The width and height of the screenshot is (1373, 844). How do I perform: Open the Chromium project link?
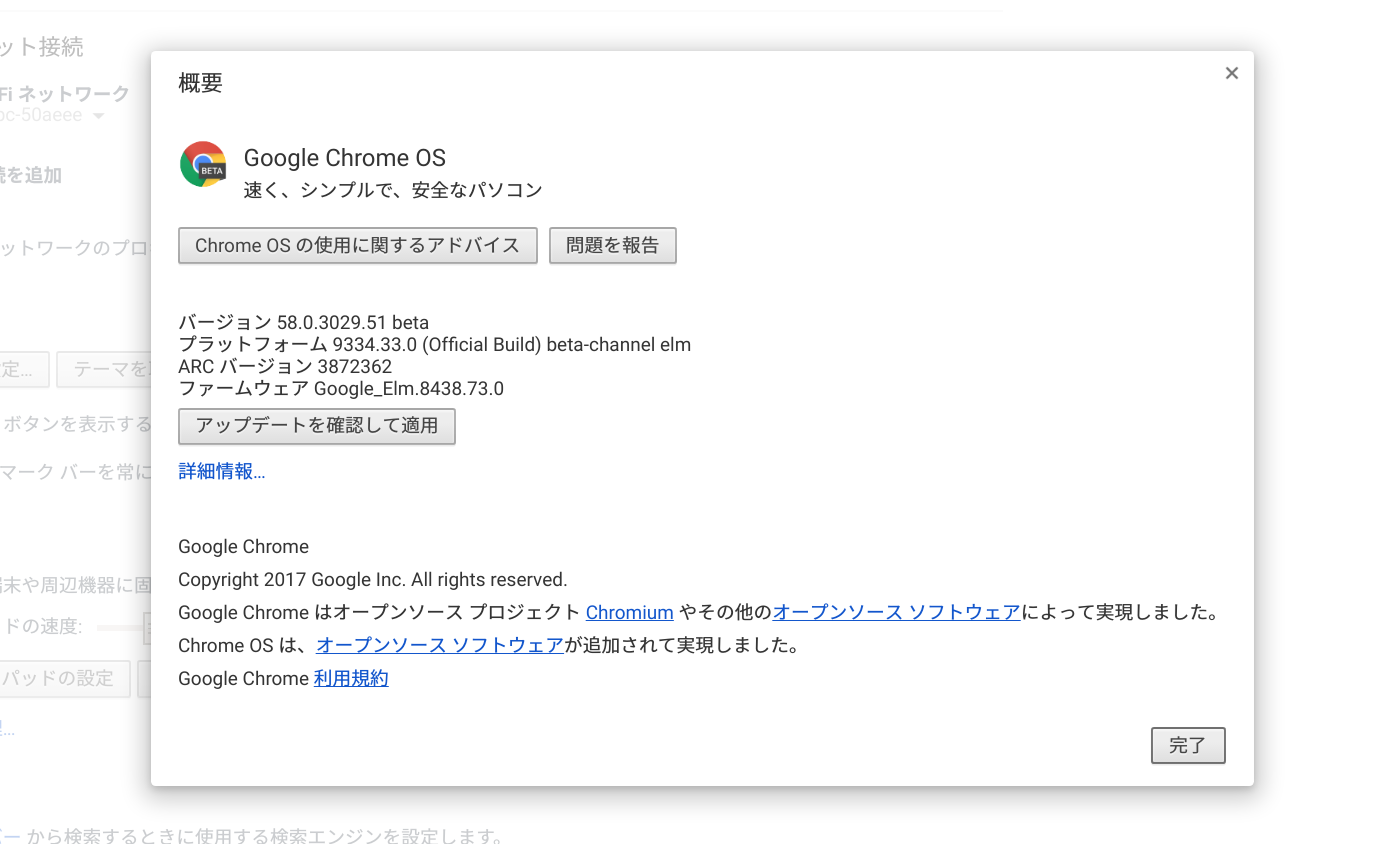click(629, 612)
